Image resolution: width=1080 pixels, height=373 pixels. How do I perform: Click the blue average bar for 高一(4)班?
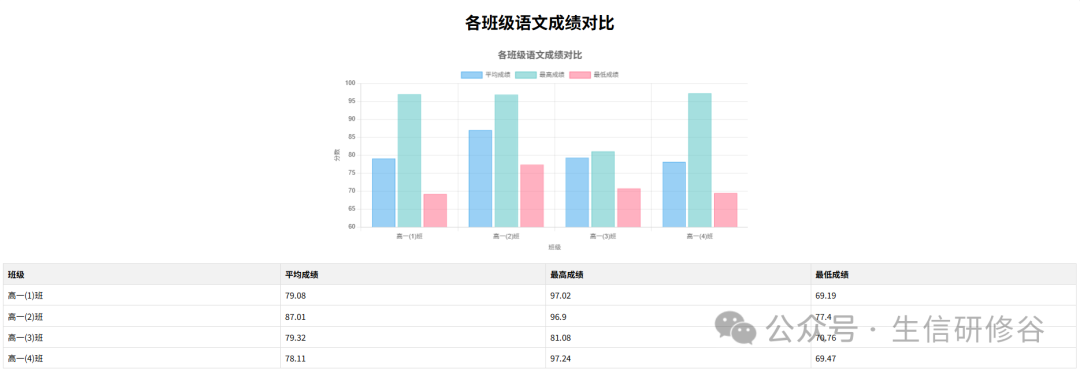tap(674, 195)
